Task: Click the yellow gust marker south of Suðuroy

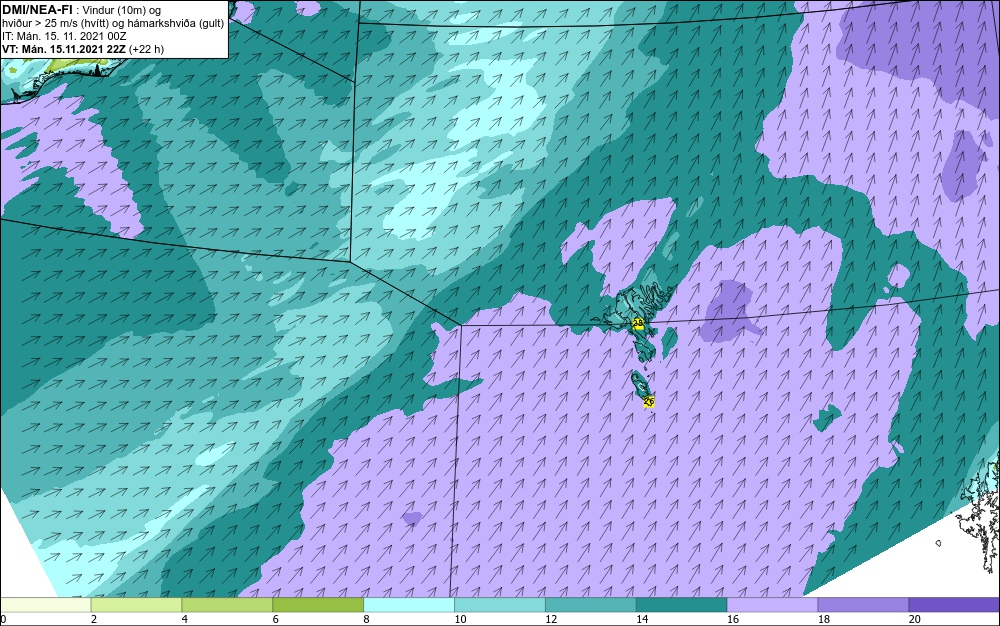Action: (x=649, y=401)
